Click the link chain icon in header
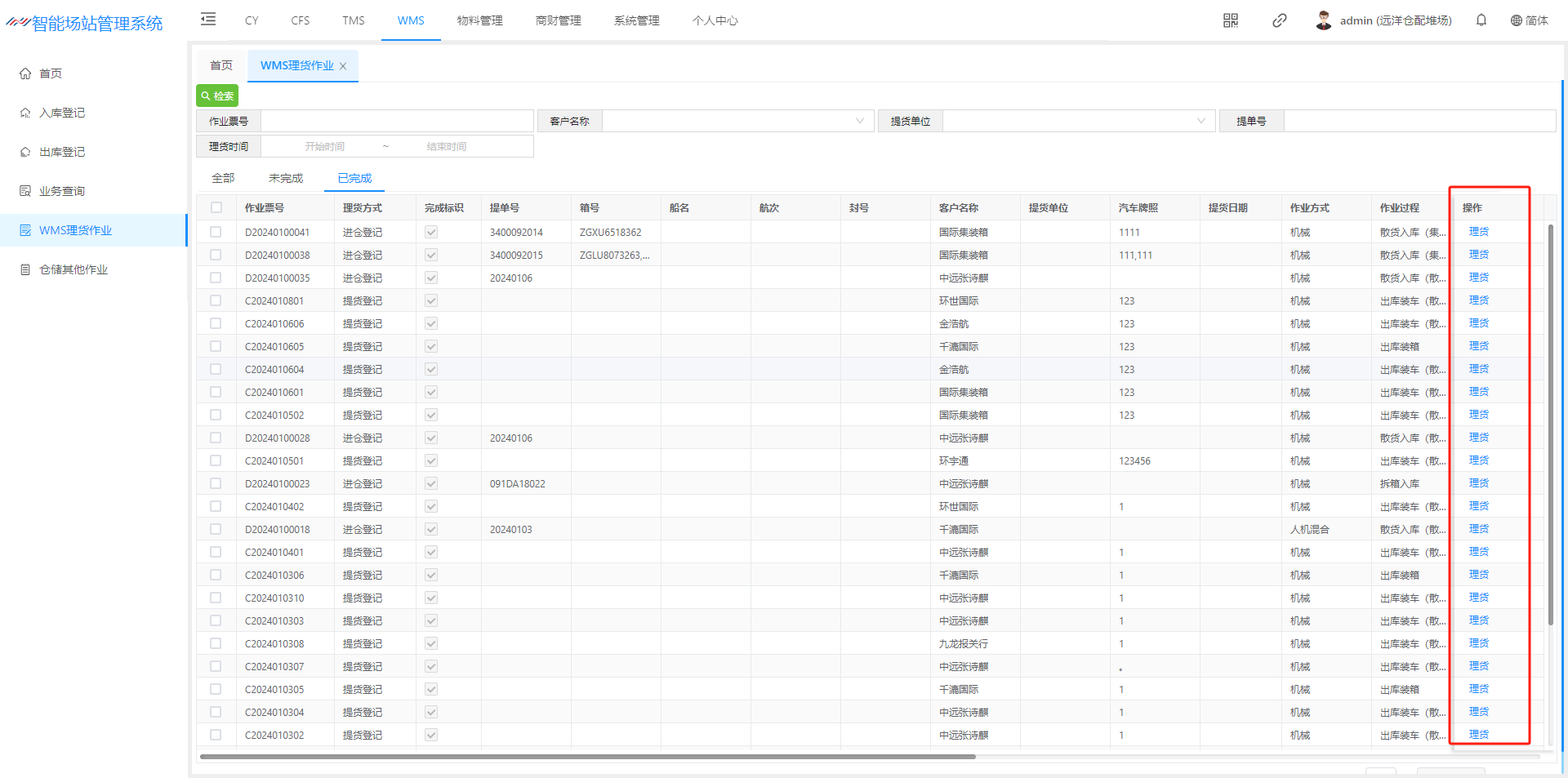This screenshot has height=778, width=1568. pos(1279,20)
